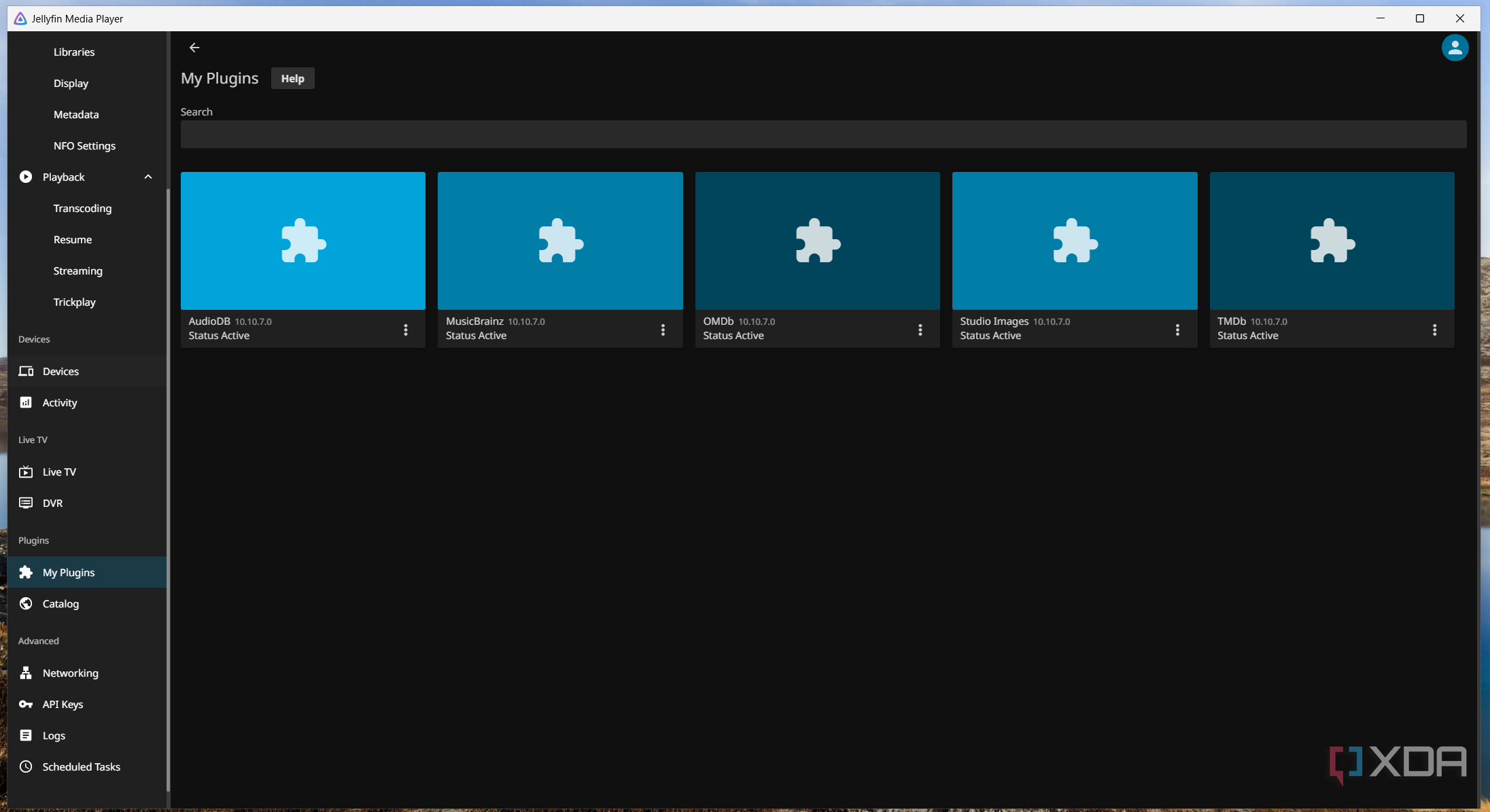Image resolution: width=1490 pixels, height=812 pixels.
Task: Open the Libraries settings page
Action: pyautogui.click(x=74, y=52)
